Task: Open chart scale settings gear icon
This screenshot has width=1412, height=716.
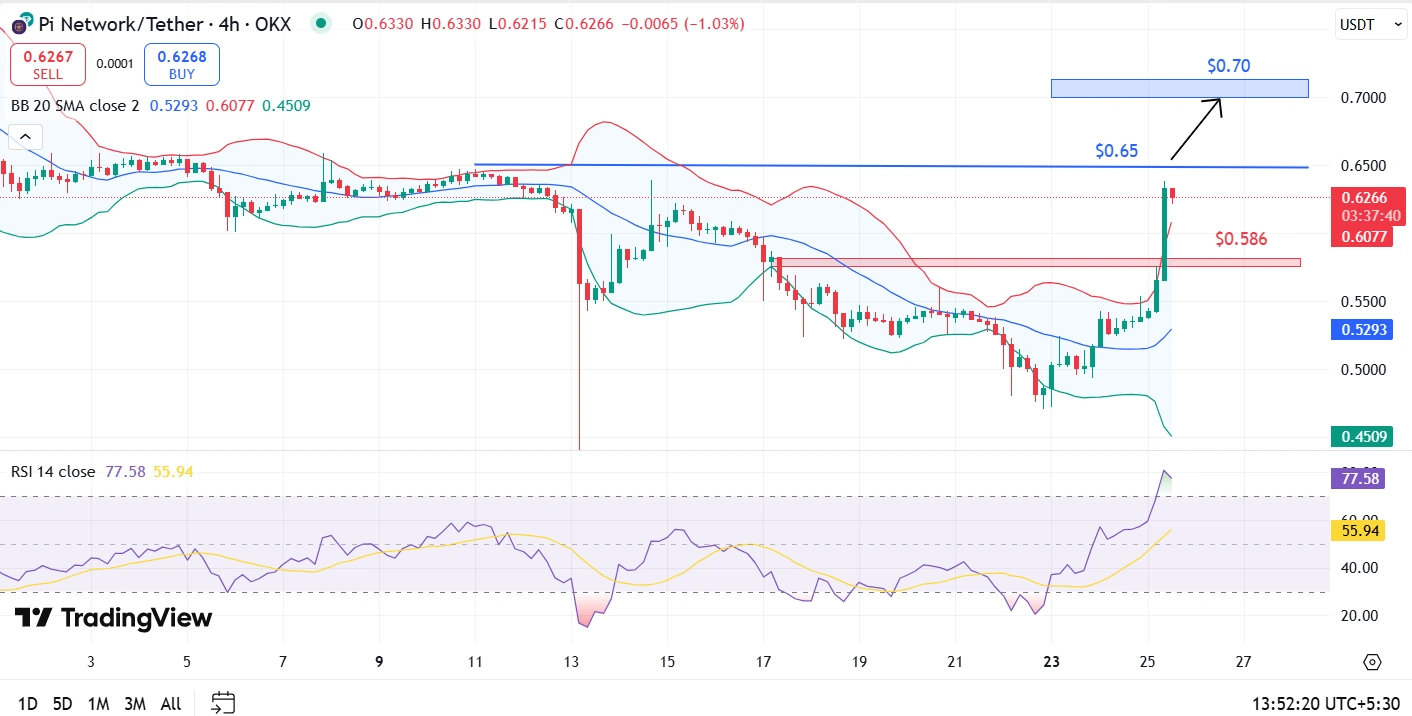Action: point(1372,662)
